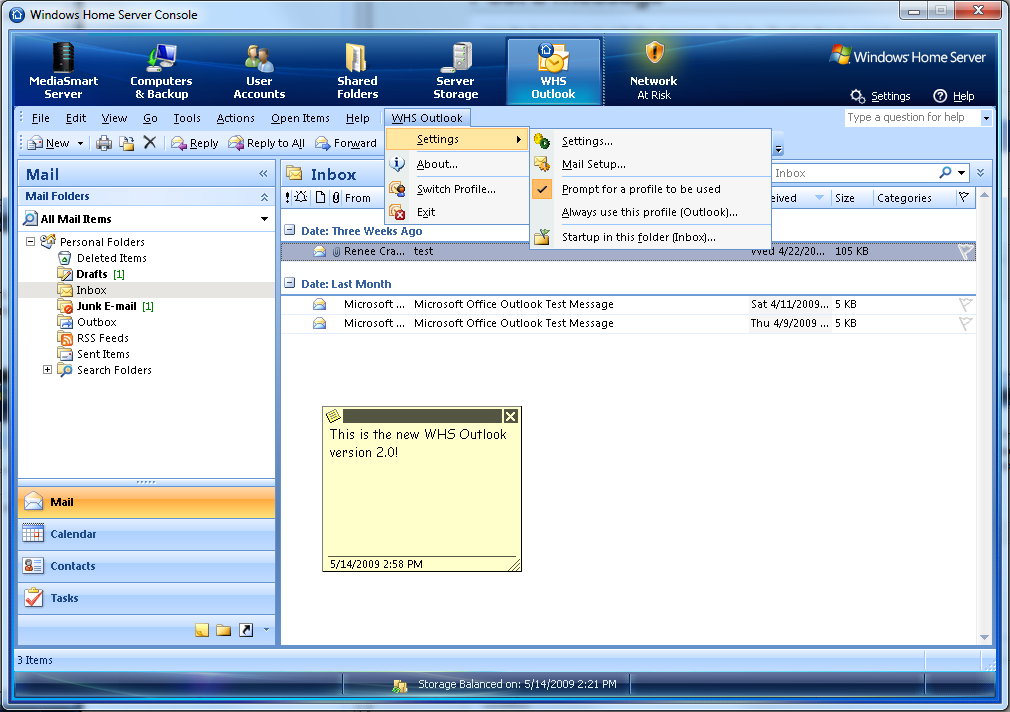1010x712 pixels.
Task: Choose Settings... in the submenu
Action: click(x=651, y=141)
